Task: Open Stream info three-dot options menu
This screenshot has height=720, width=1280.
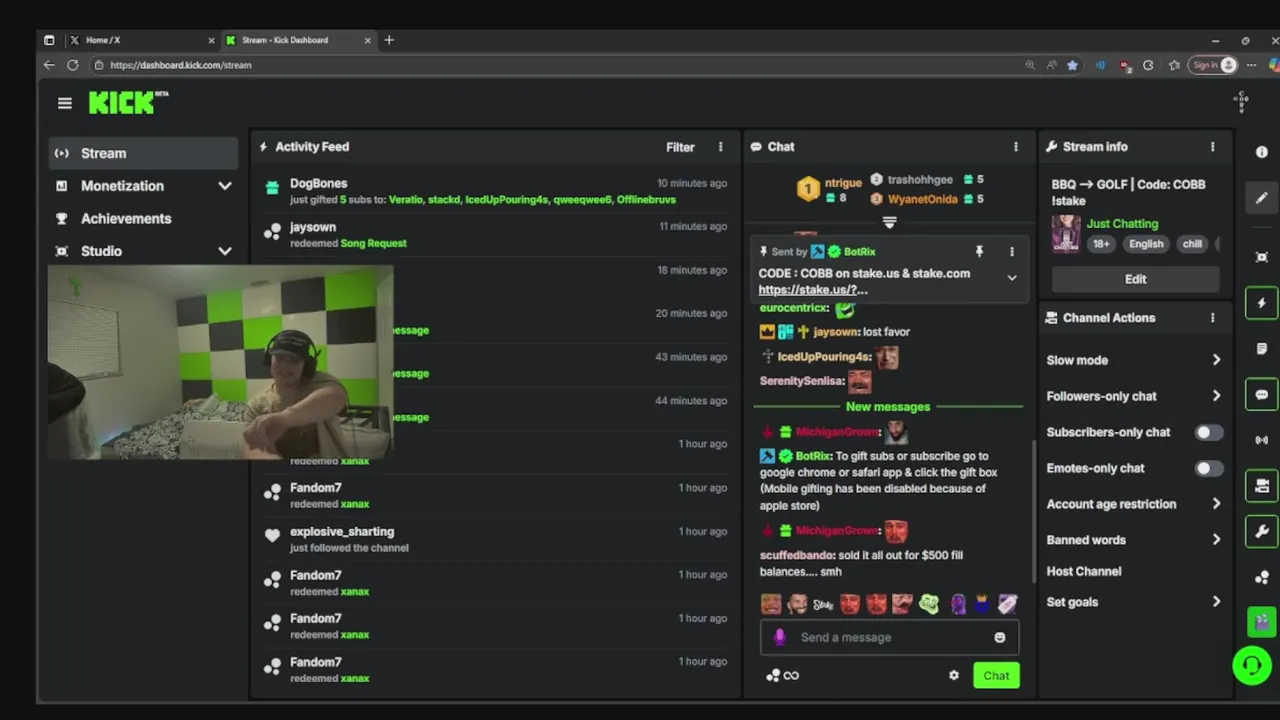Action: [1212, 147]
